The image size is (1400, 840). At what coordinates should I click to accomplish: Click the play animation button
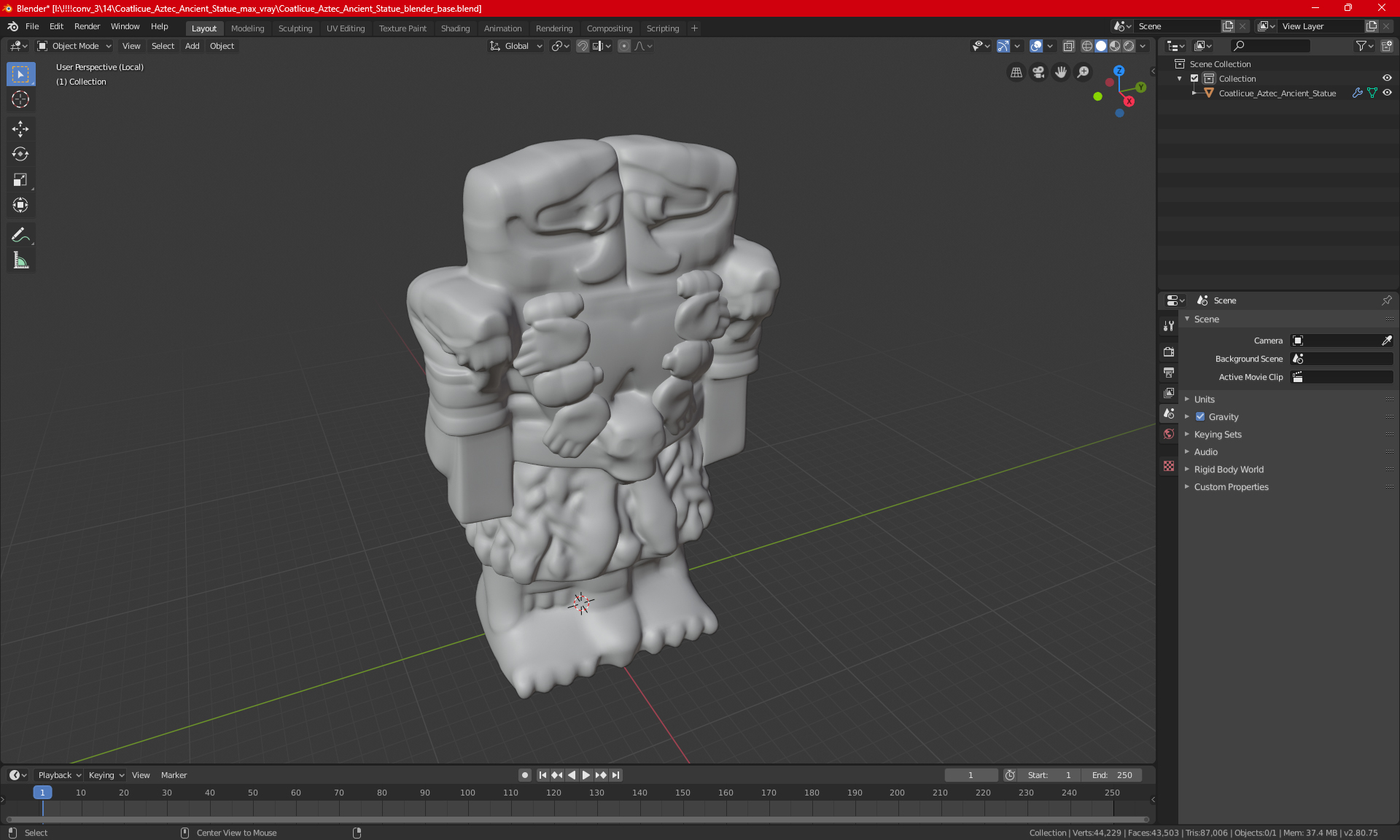(586, 775)
